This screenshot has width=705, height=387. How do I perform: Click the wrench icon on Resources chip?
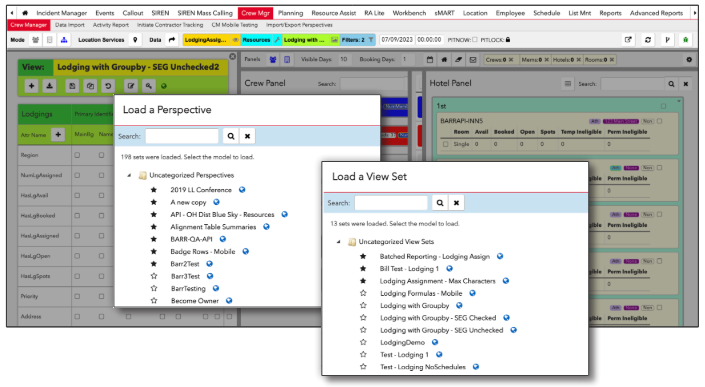click(277, 40)
